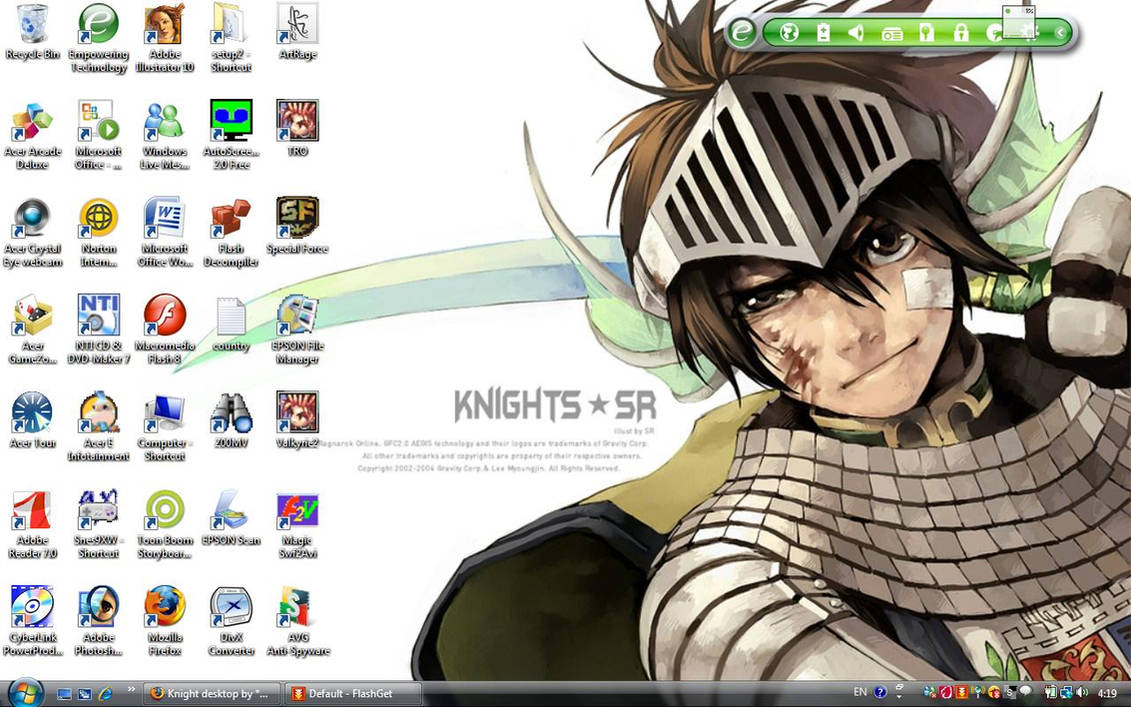Open Snes9XW shortcut
Viewport: 1131px width, 707px height.
point(99,525)
